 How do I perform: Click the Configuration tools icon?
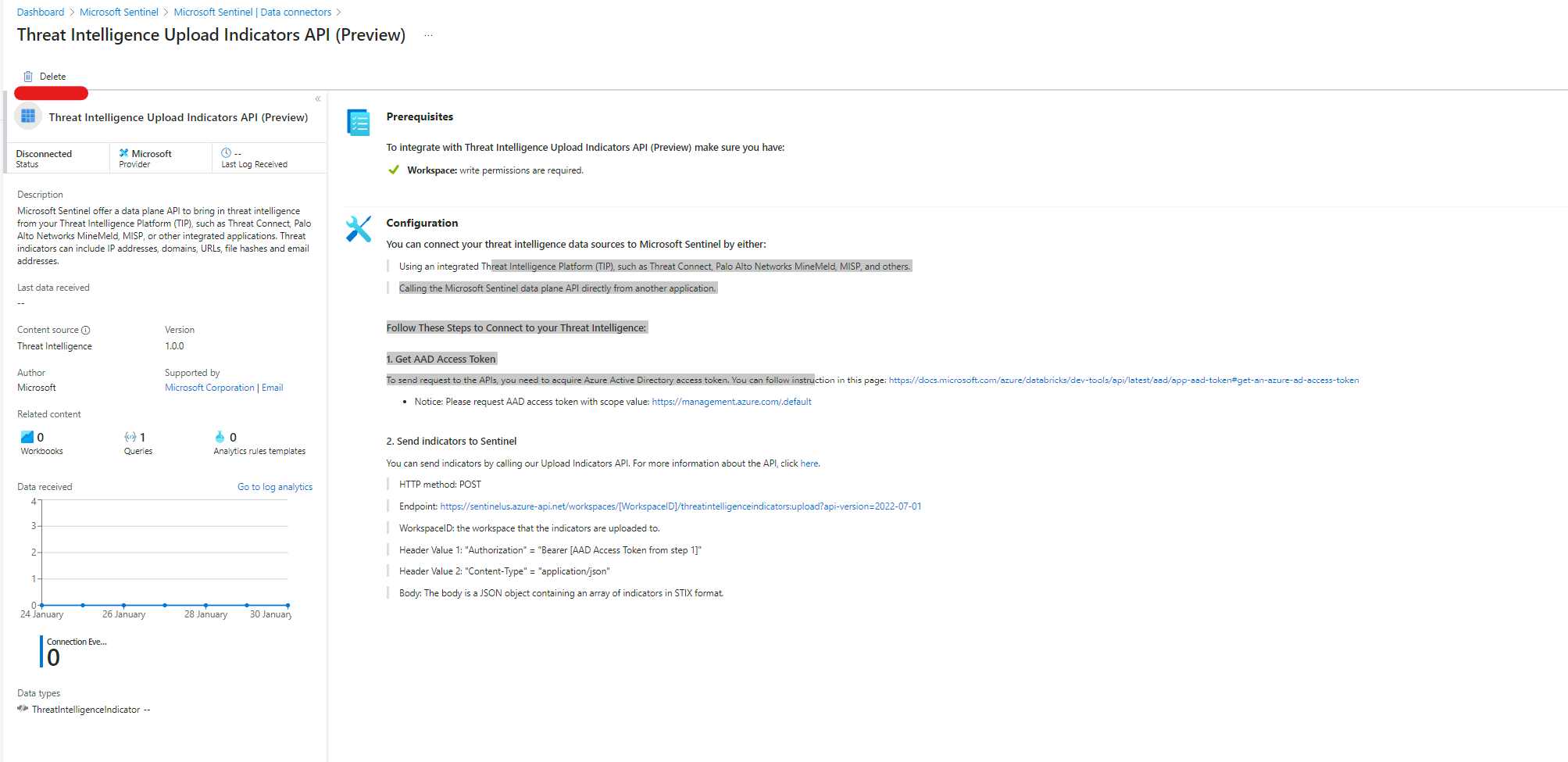pos(359,229)
